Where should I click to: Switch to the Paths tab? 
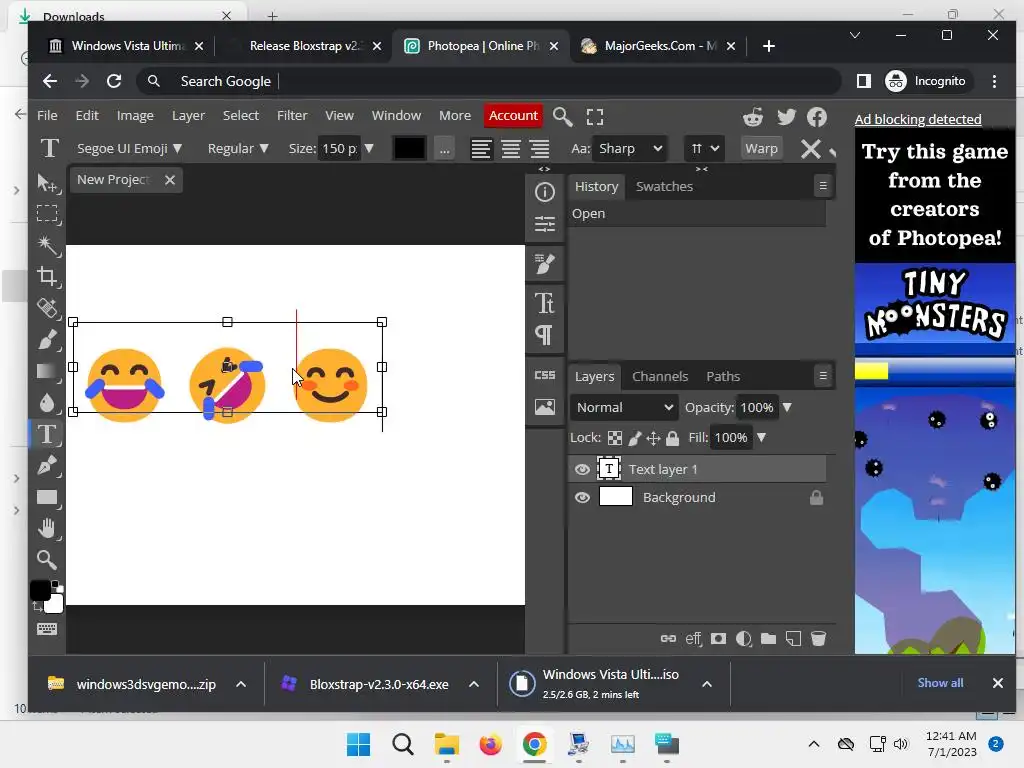point(723,376)
